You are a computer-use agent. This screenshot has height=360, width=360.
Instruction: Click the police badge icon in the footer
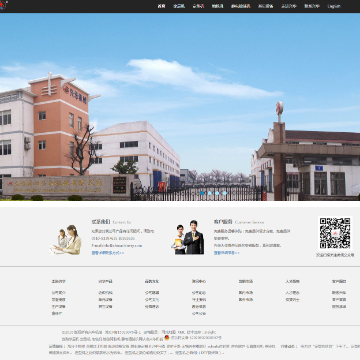coord(167,338)
